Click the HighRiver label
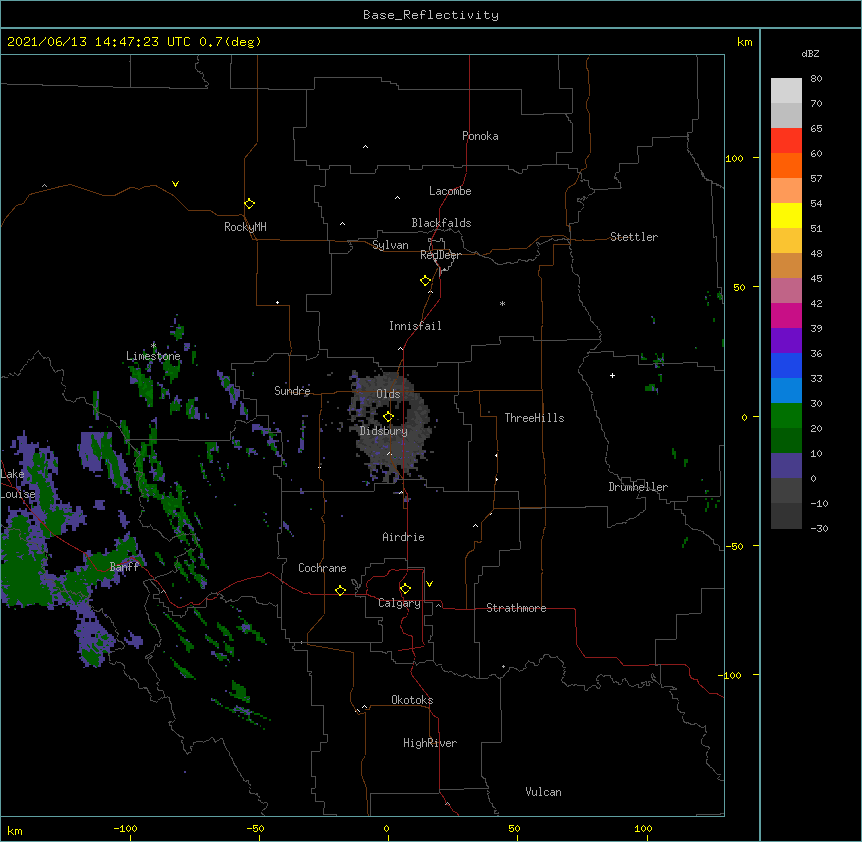The width and height of the screenshot is (862, 842). pos(430,743)
